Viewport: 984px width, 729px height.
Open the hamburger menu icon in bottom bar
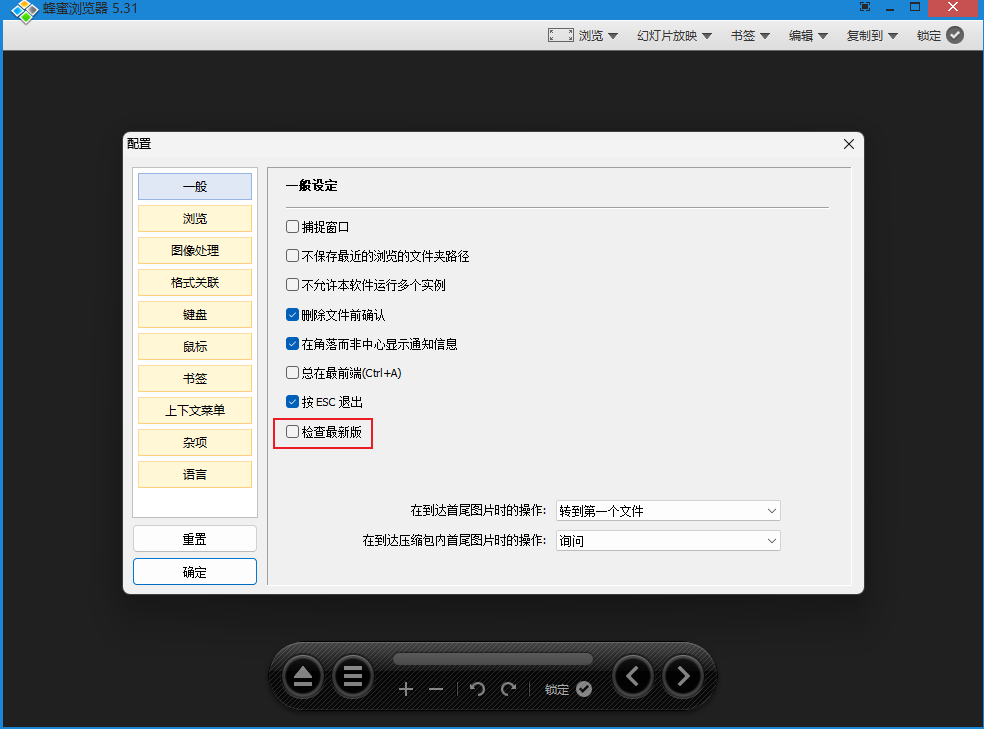(352, 677)
